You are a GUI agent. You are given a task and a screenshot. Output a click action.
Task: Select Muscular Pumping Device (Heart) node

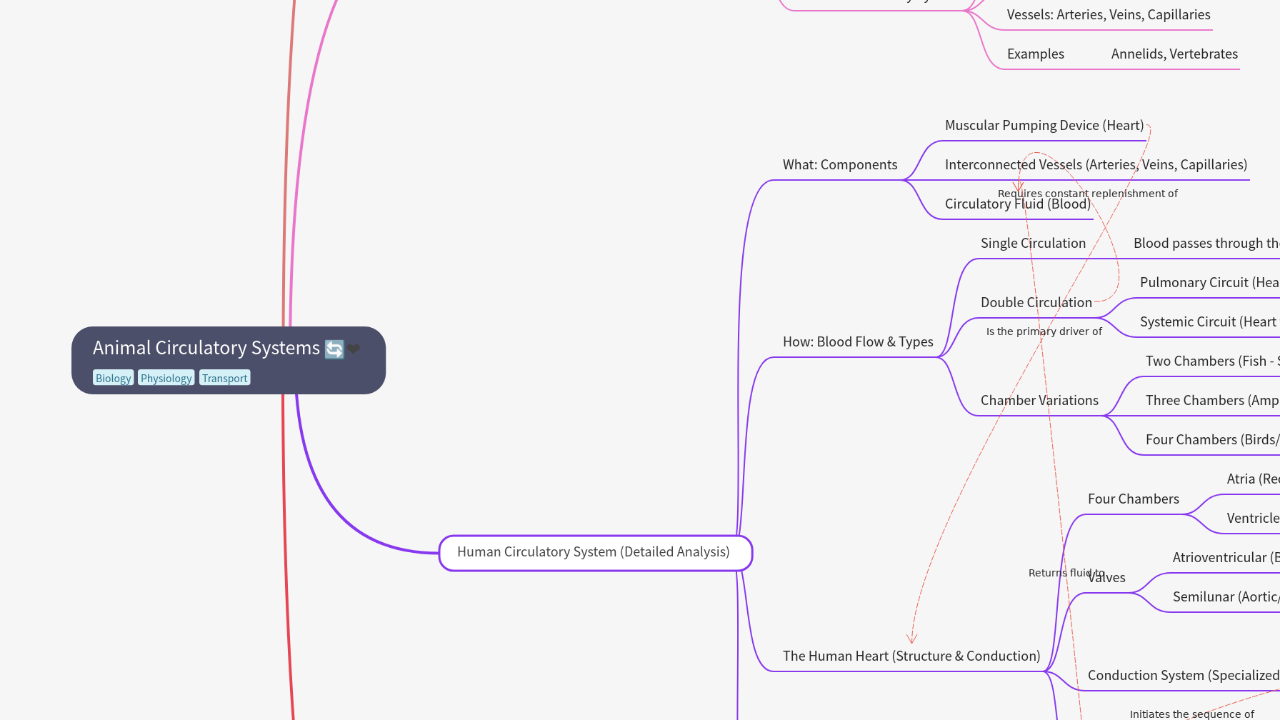tap(1044, 126)
